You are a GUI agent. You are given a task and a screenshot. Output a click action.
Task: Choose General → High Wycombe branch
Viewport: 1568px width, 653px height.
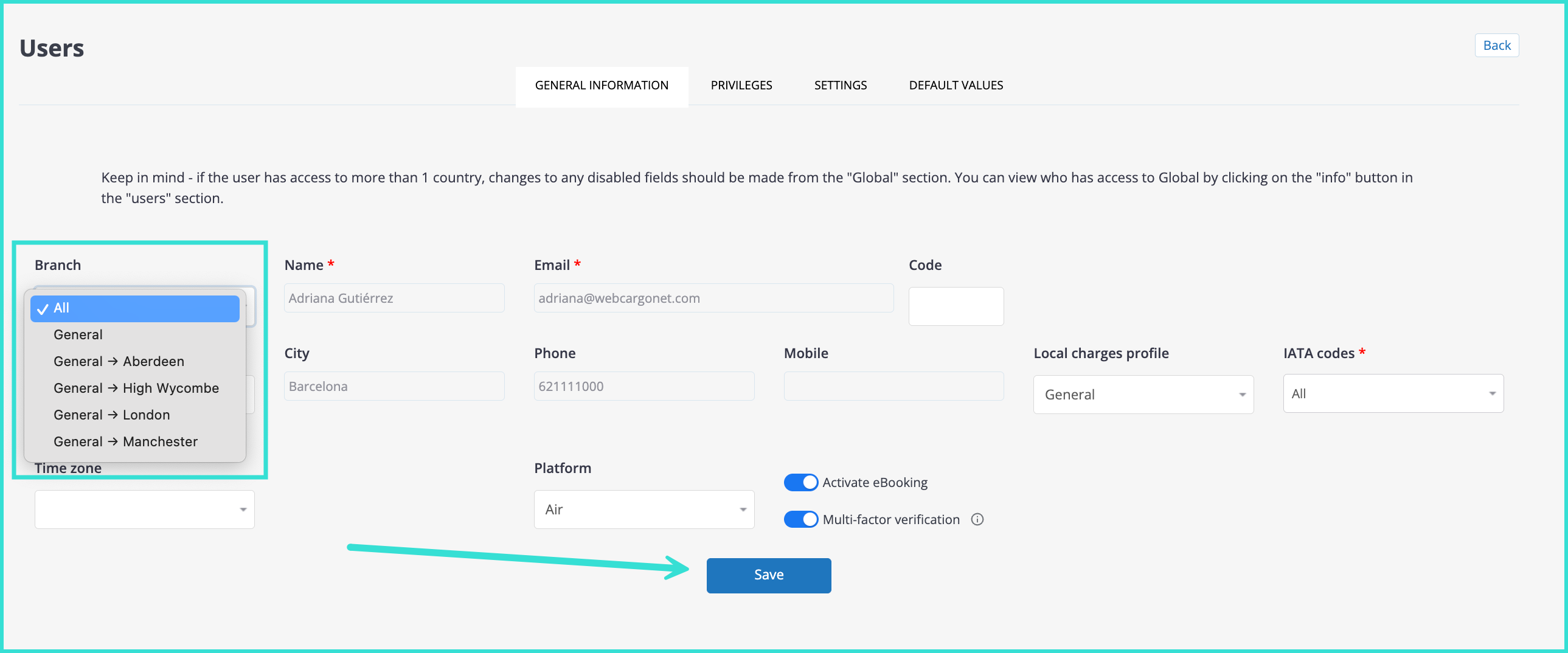(x=136, y=389)
